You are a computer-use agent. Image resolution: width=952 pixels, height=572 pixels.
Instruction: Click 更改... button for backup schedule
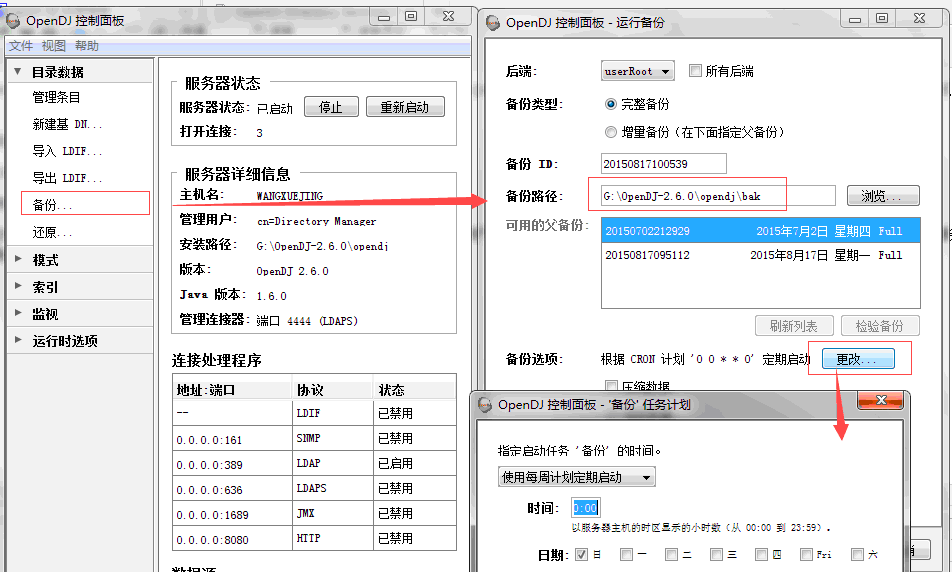click(858, 359)
